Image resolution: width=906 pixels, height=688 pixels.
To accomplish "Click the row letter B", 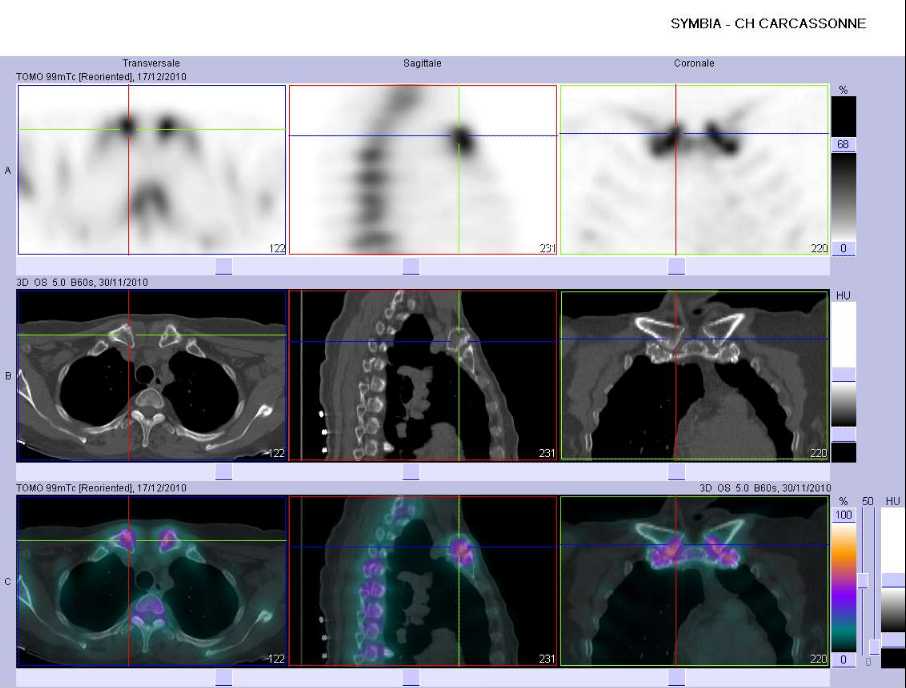I will coord(8,376).
